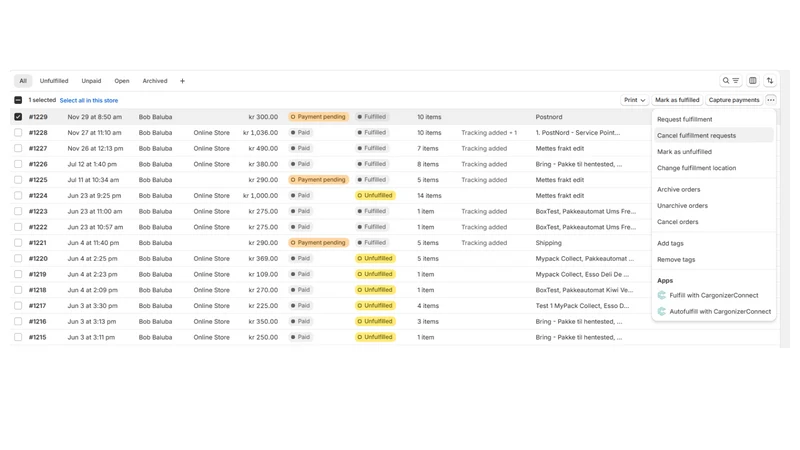The image size is (800, 450).
Task: Add a new view with plus icon
Action: pos(182,81)
